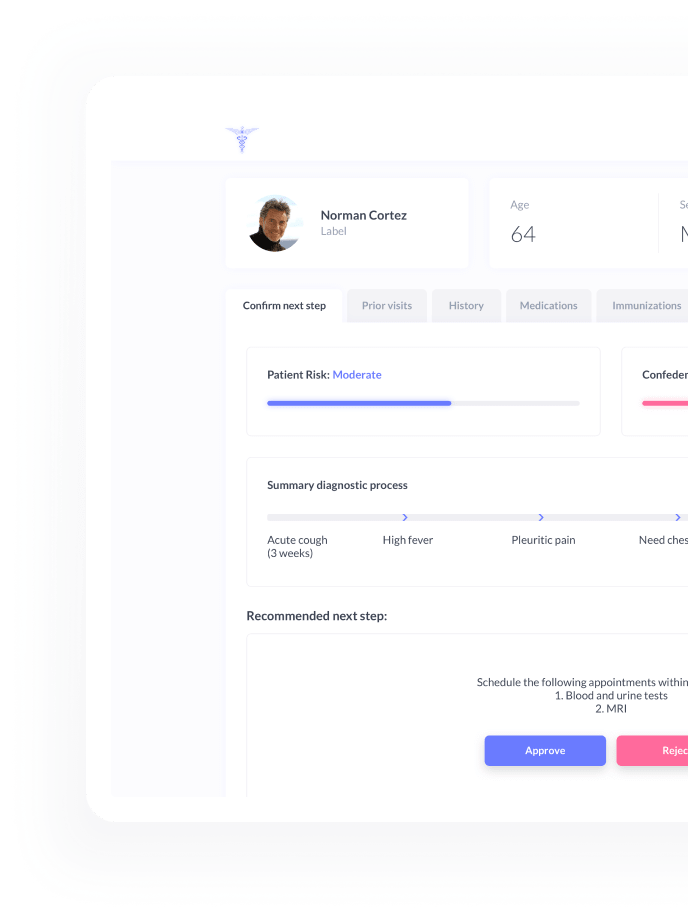Click the Recommended next step heading
Screen dimensions: 688x919
pos(316,616)
